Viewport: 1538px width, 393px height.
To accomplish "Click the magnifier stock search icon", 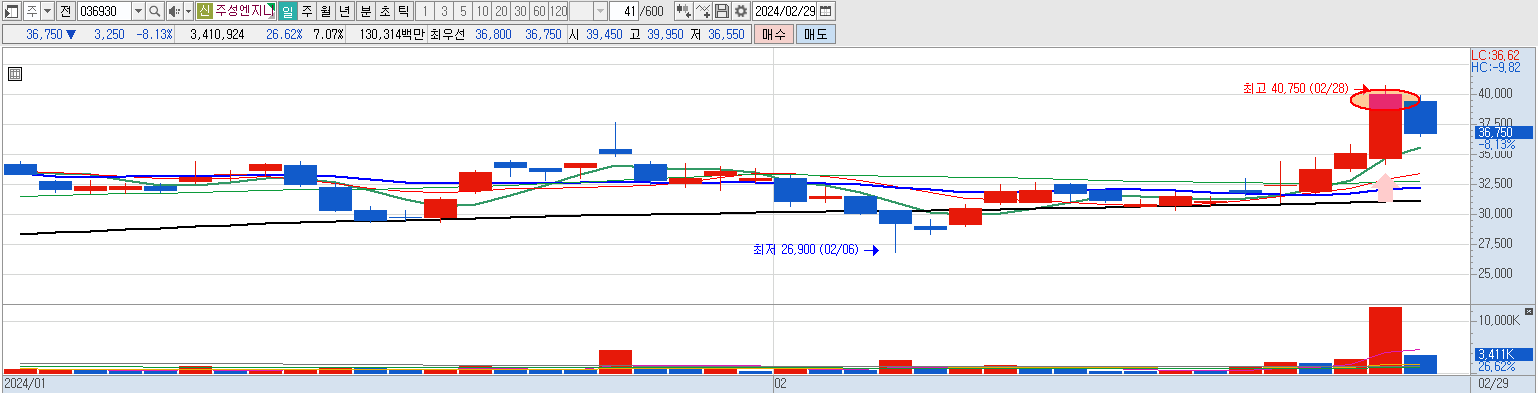I will pyautogui.click(x=155, y=12).
